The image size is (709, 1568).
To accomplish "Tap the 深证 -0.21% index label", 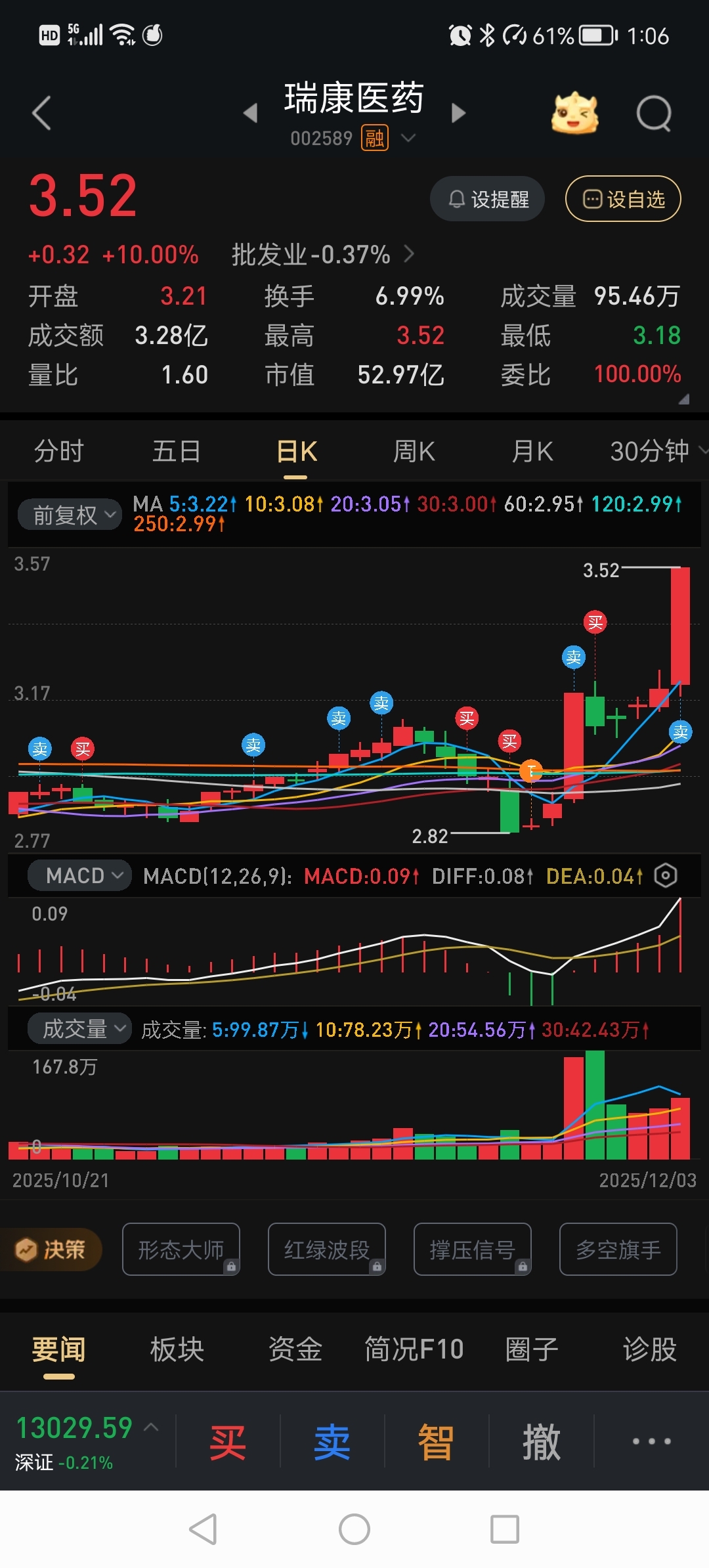I will point(64,1462).
